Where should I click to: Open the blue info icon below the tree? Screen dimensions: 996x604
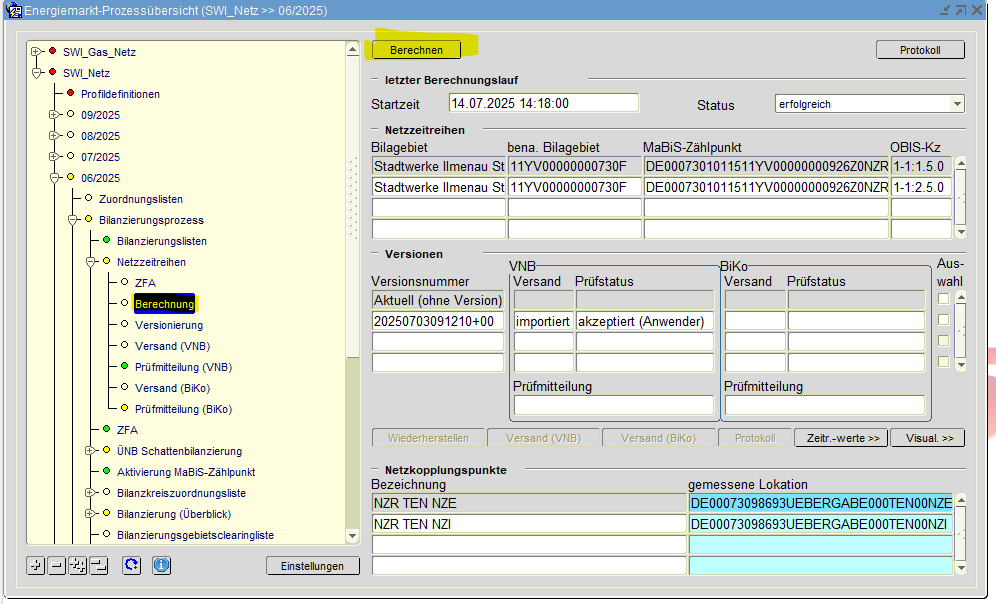pyautogui.click(x=161, y=566)
